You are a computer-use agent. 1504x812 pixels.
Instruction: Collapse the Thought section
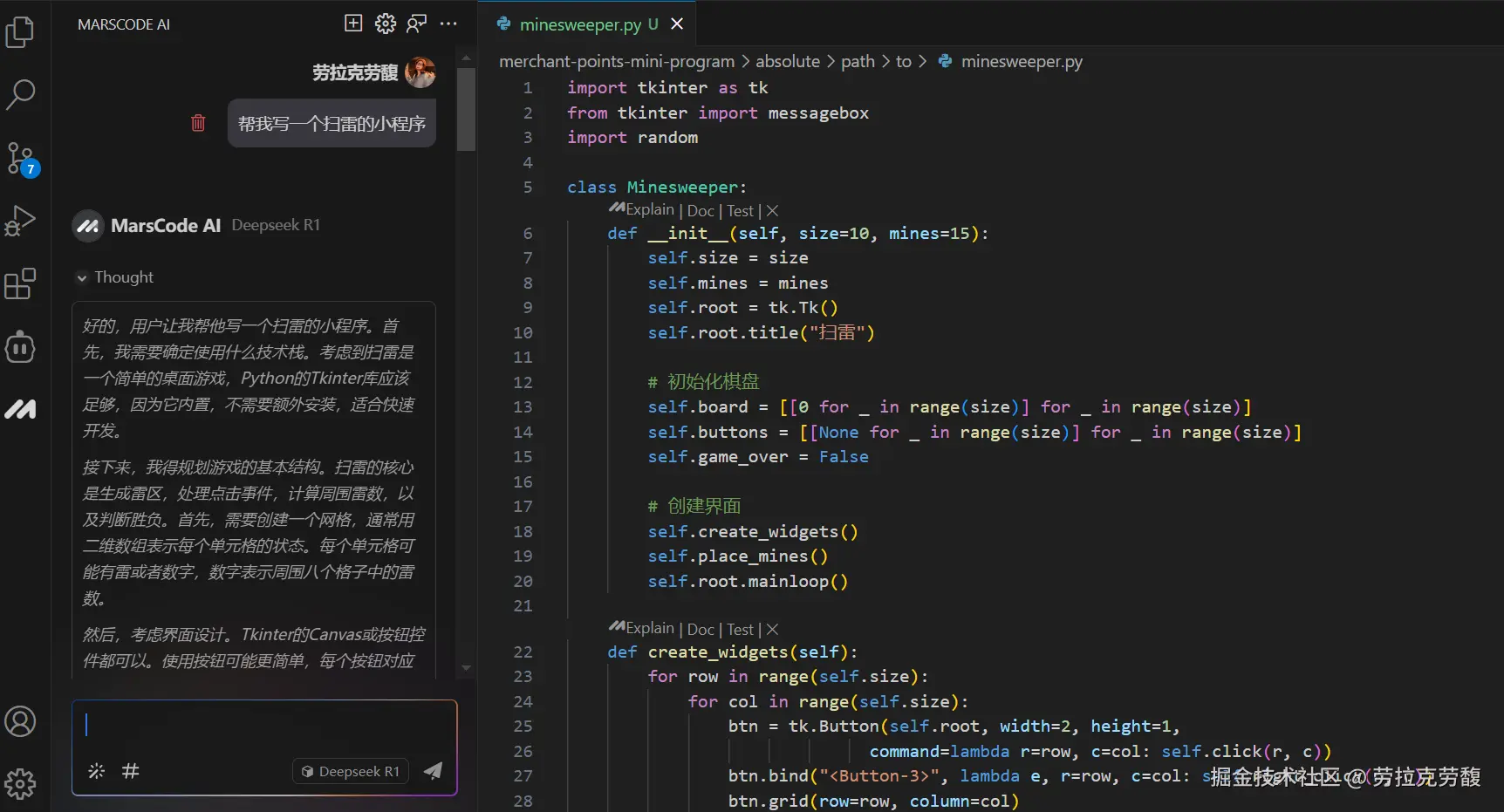(x=82, y=277)
